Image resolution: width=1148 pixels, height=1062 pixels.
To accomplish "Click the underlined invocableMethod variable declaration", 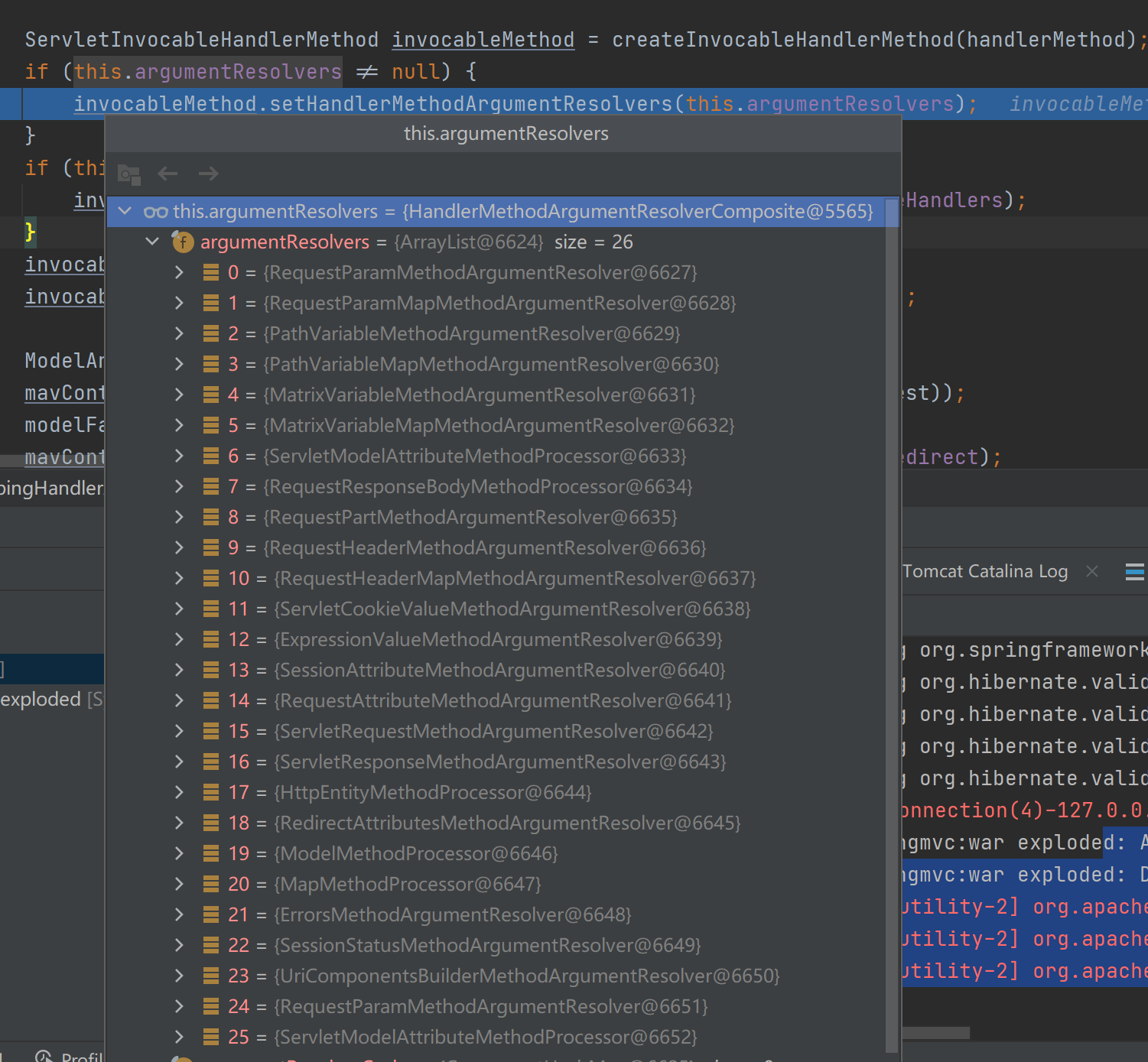I will (483, 40).
